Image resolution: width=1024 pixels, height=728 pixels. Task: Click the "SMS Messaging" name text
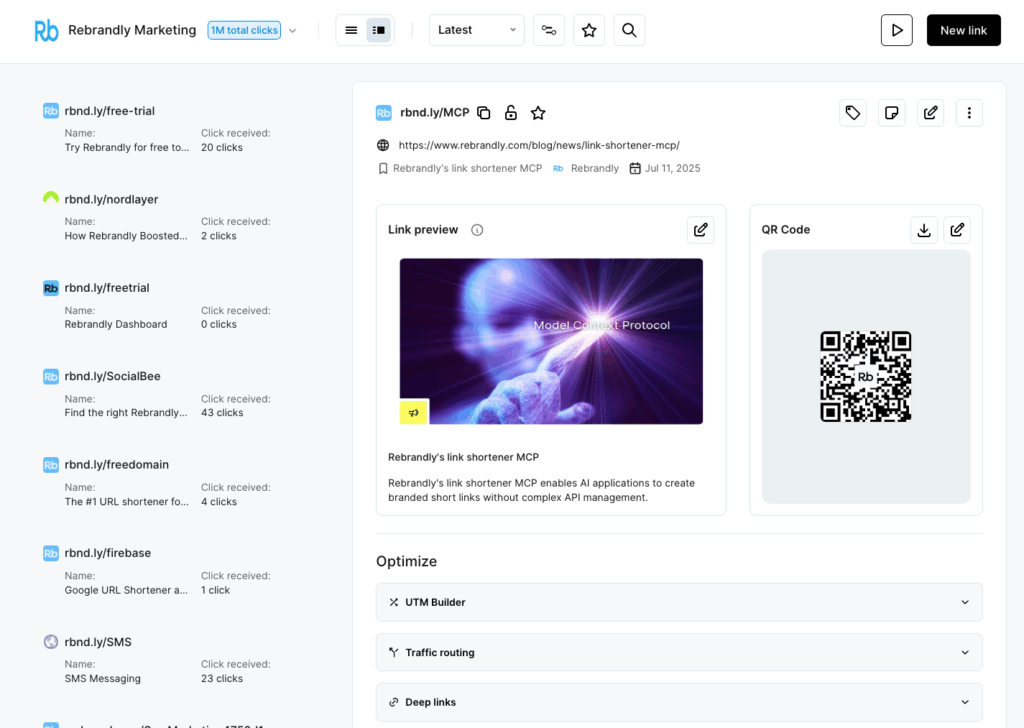coord(103,678)
